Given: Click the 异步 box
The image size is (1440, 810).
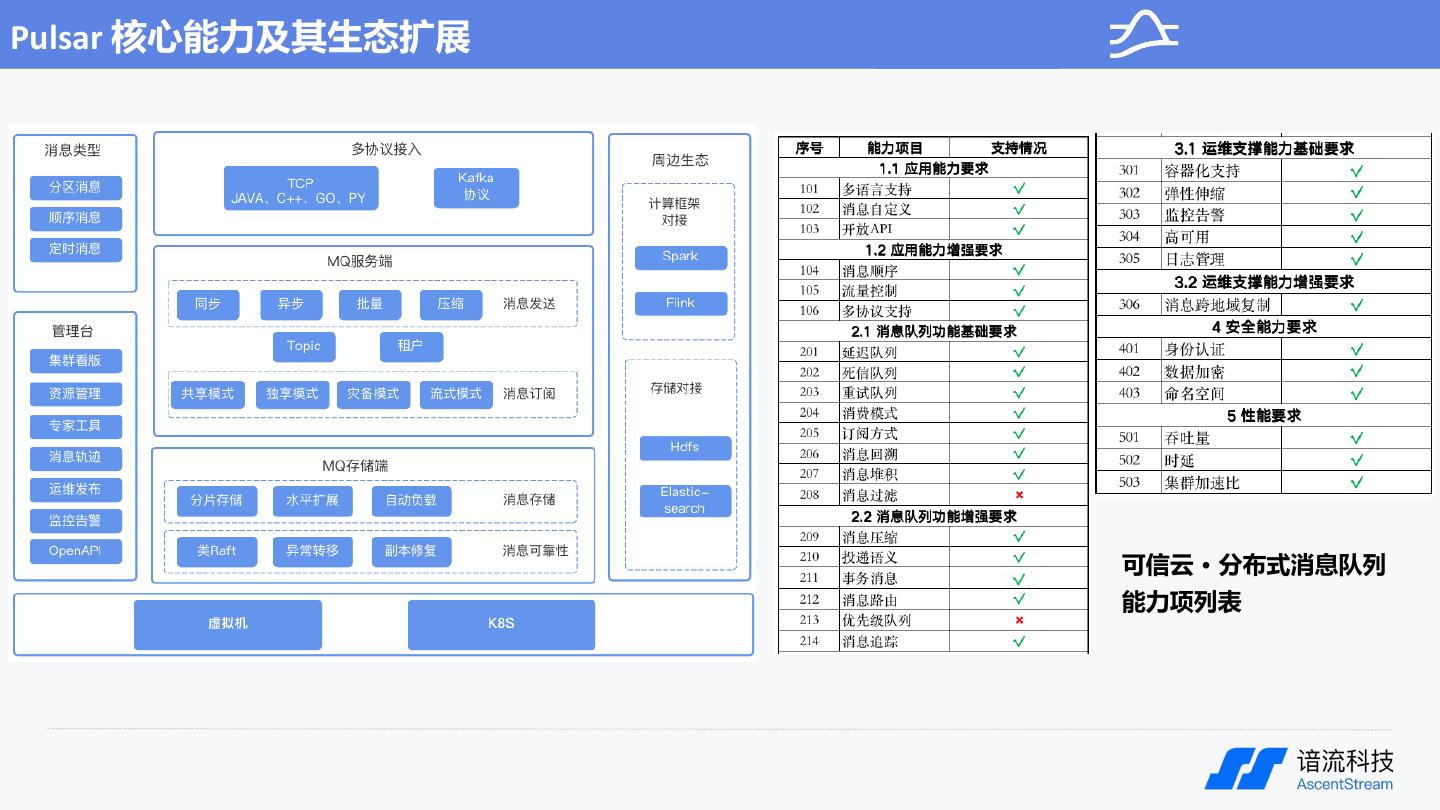Looking at the screenshot, I should pyautogui.click(x=291, y=304).
